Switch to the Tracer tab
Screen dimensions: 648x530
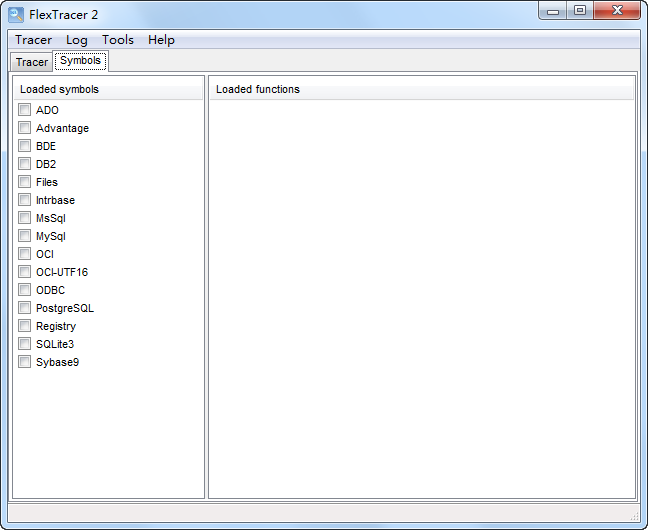31,62
